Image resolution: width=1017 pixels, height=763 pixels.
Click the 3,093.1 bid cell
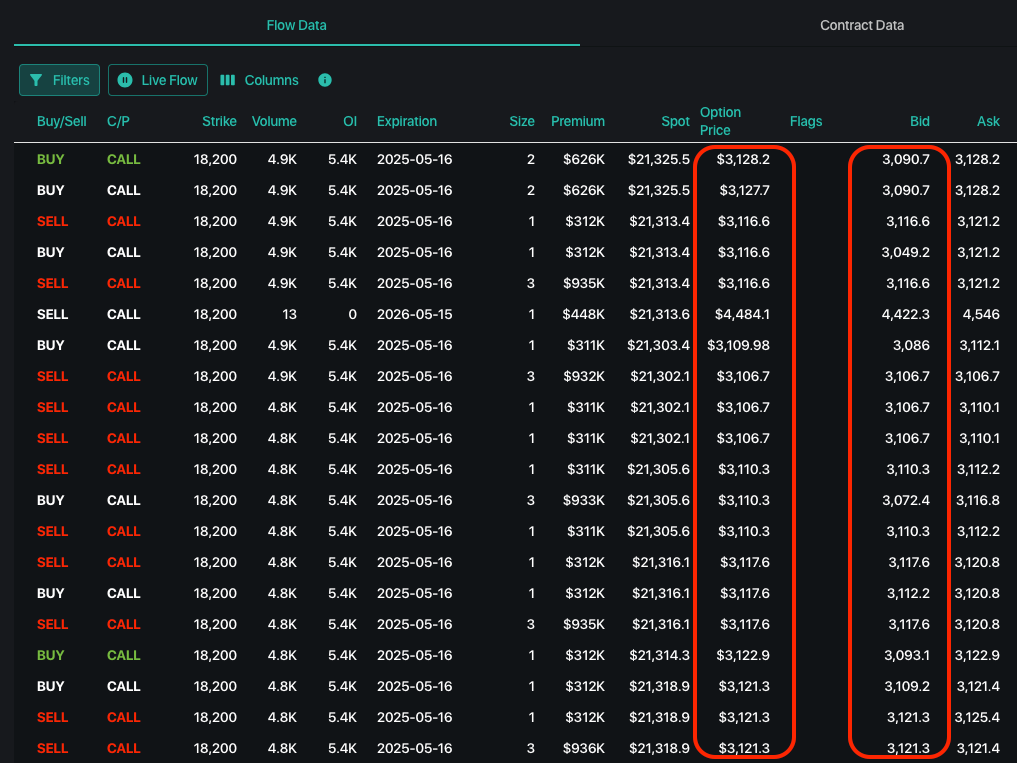coord(907,656)
